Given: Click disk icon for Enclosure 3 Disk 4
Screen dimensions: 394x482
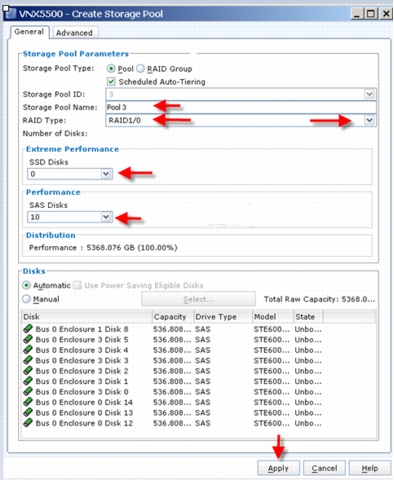Looking at the screenshot, I should click(x=28, y=350).
